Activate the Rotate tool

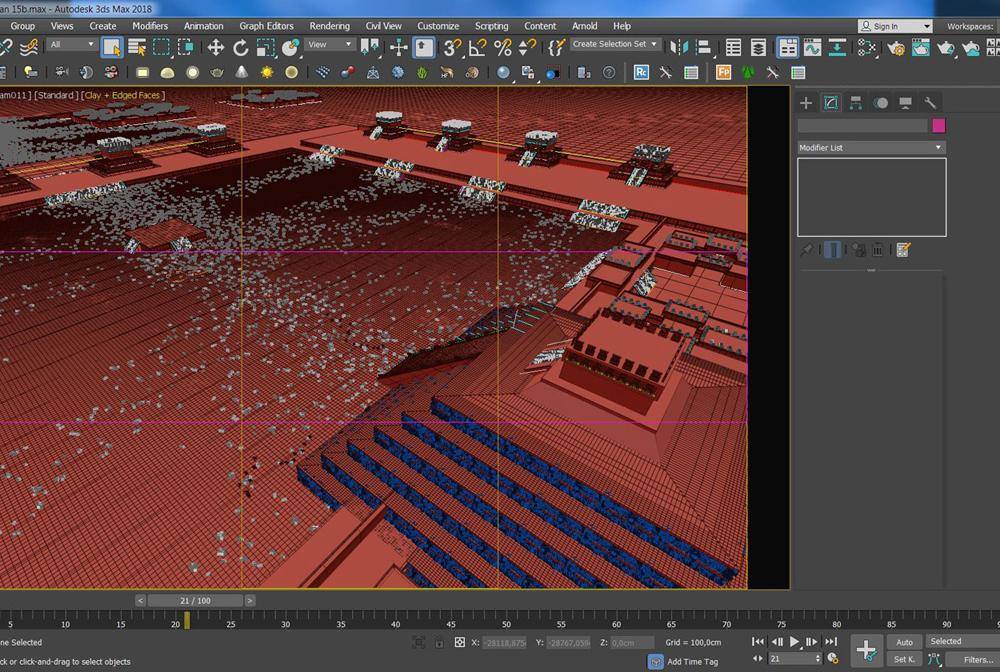pyautogui.click(x=240, y=47)
